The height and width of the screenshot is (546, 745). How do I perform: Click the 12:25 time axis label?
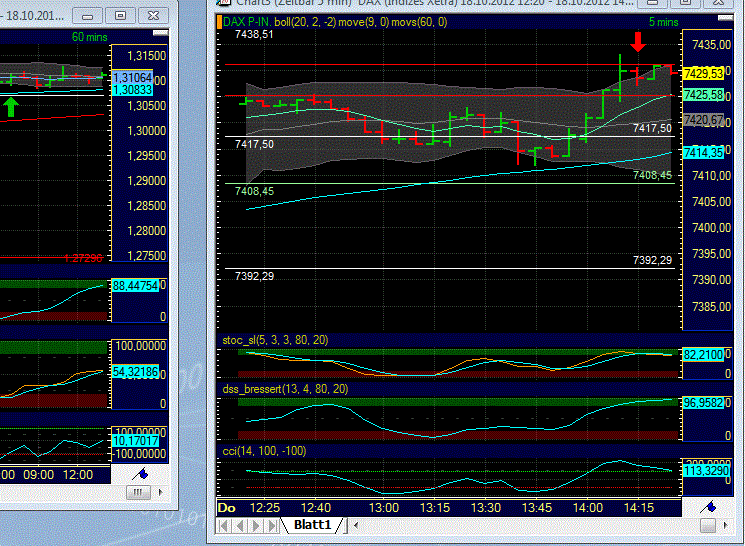265,508
